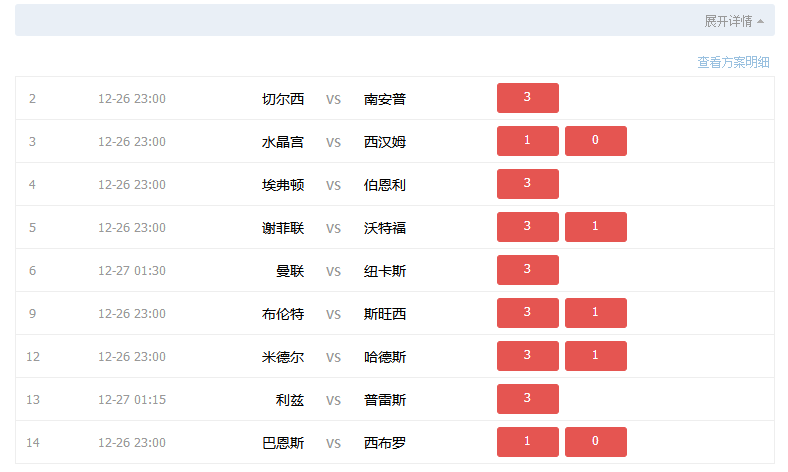This screenshot has width=788, height=472.
Task: Select the 3 button for 曼联 vs 纽卡斯
Action: point(527,270)
